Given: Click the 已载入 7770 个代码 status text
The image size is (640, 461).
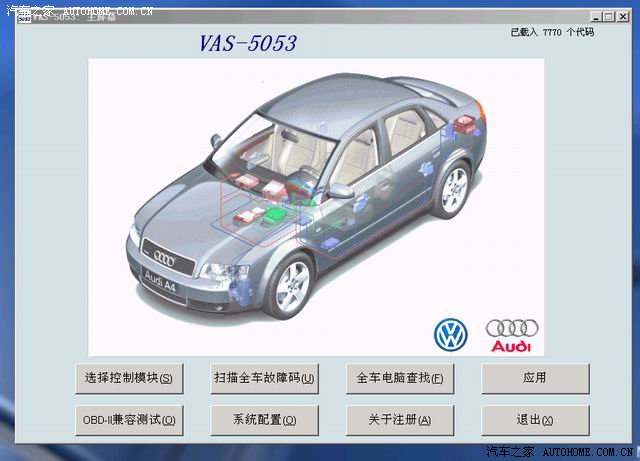Looking at the screenshot, I should (552, 32).
